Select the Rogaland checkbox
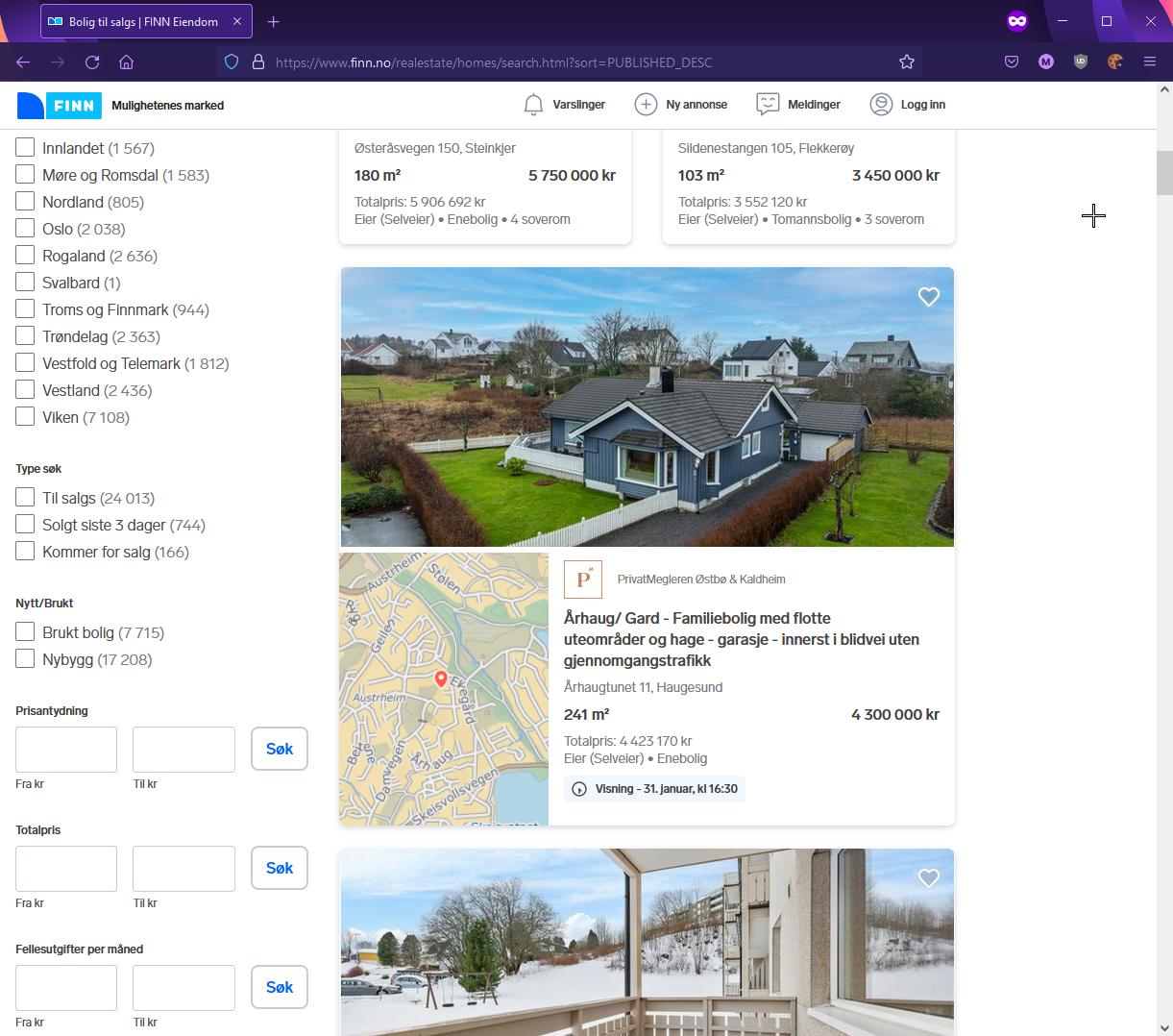 tap(25, 256)
